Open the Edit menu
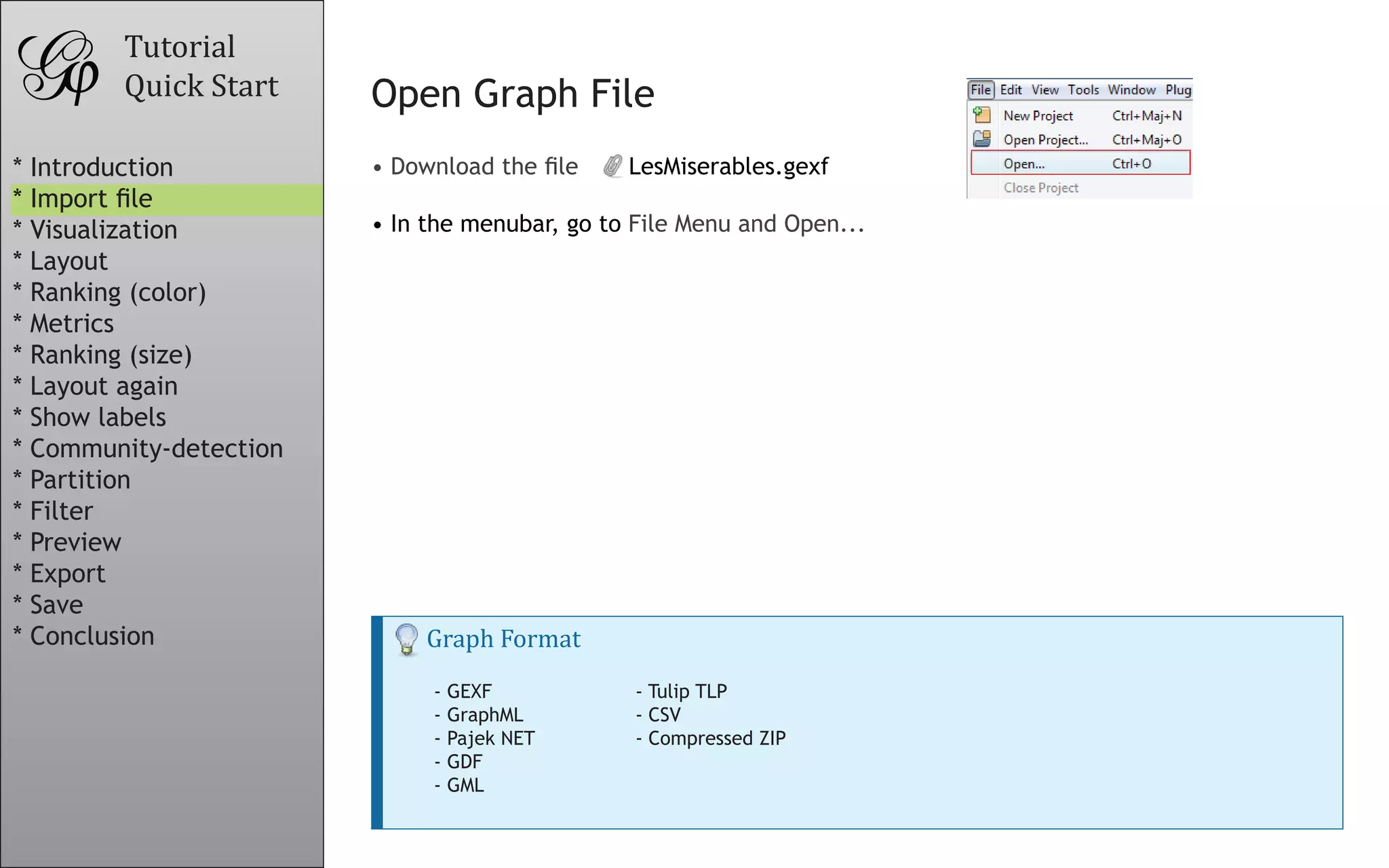Image resolution: width=1389 pixels, height=868 pixels. click(1011, 90)
